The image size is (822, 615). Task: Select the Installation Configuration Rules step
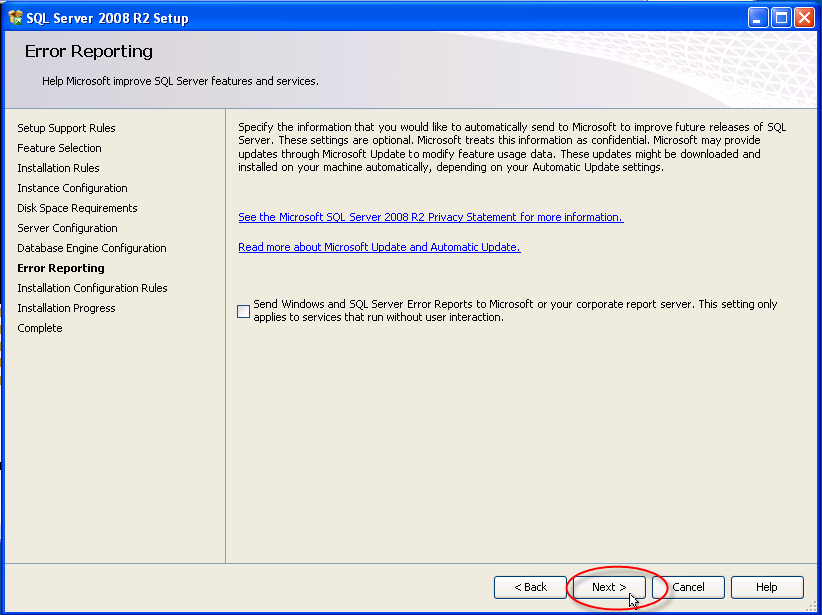[92, 288]
